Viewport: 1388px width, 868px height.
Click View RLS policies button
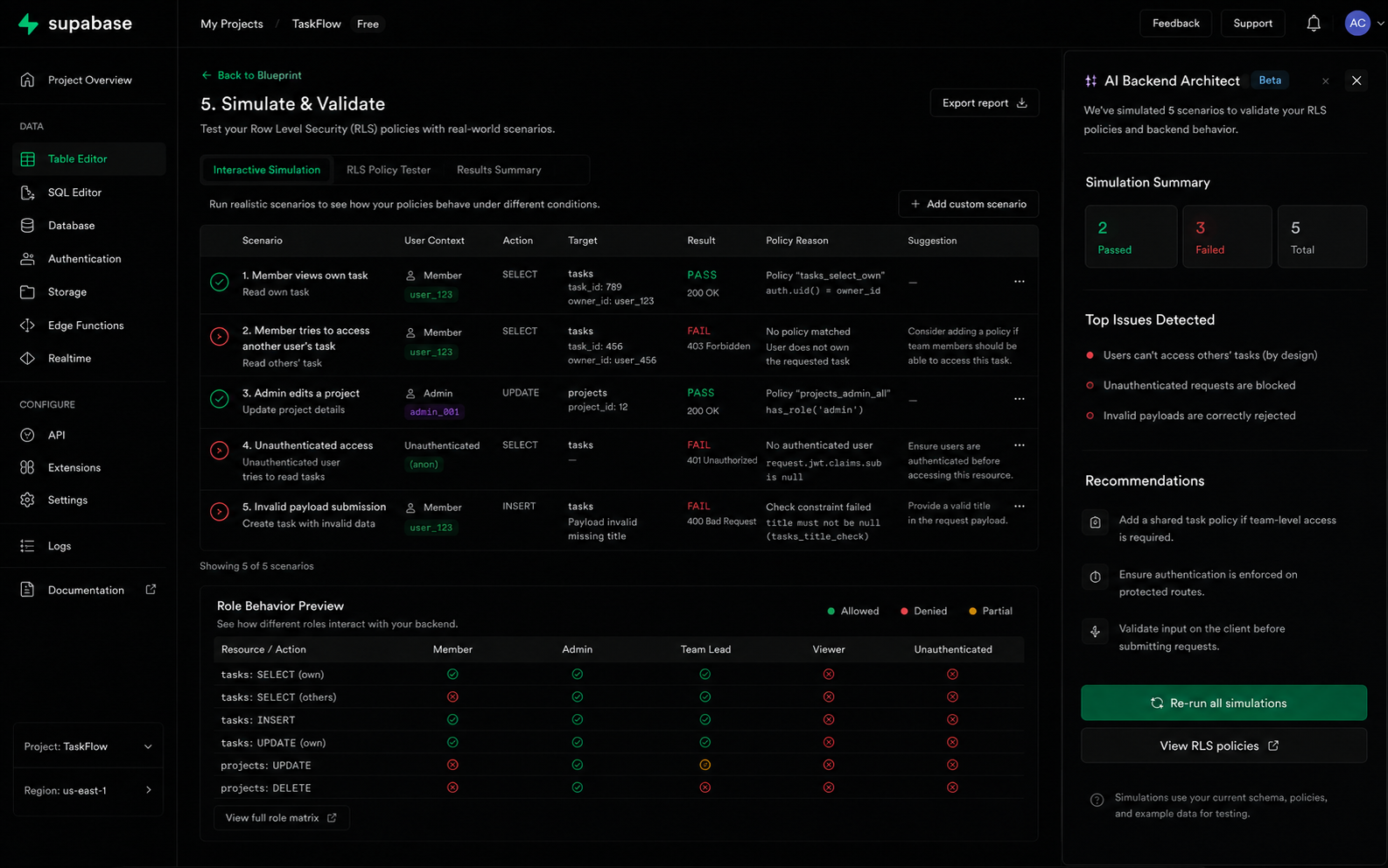point(1223,745)
